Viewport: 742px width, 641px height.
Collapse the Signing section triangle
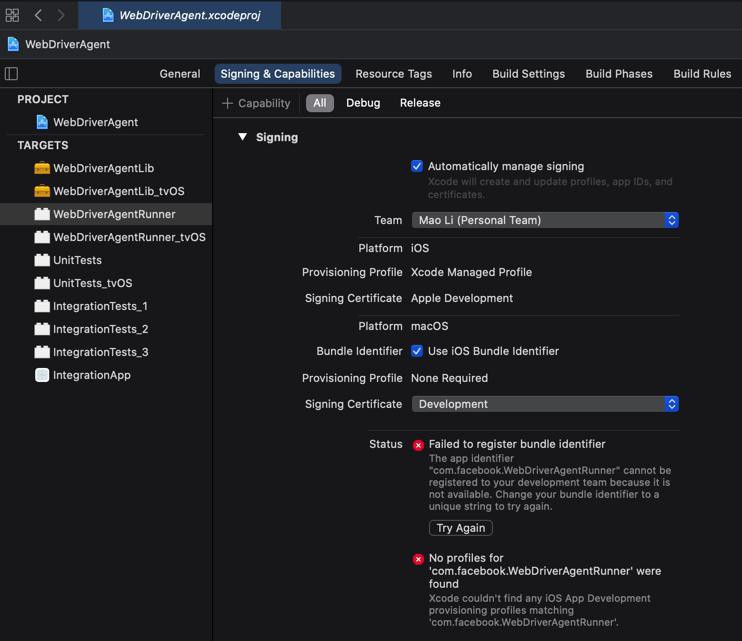point(242,137)
